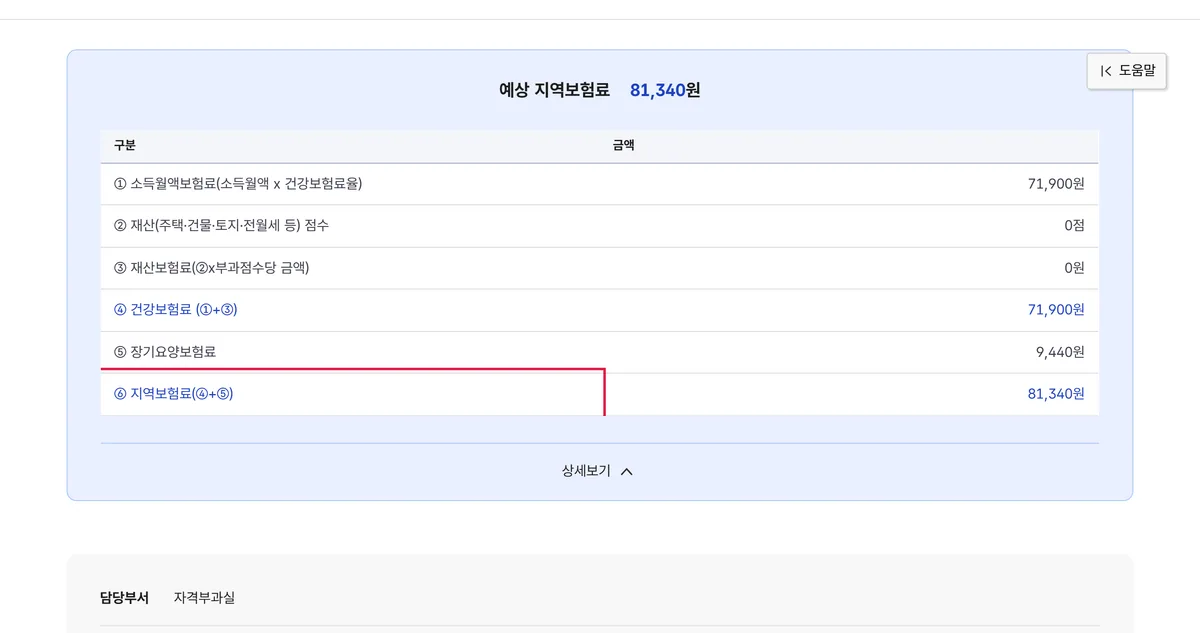Select the 81,340원 value in row ⑥
This screenshot has width=1200, height=633.
tap(1056, 394)
